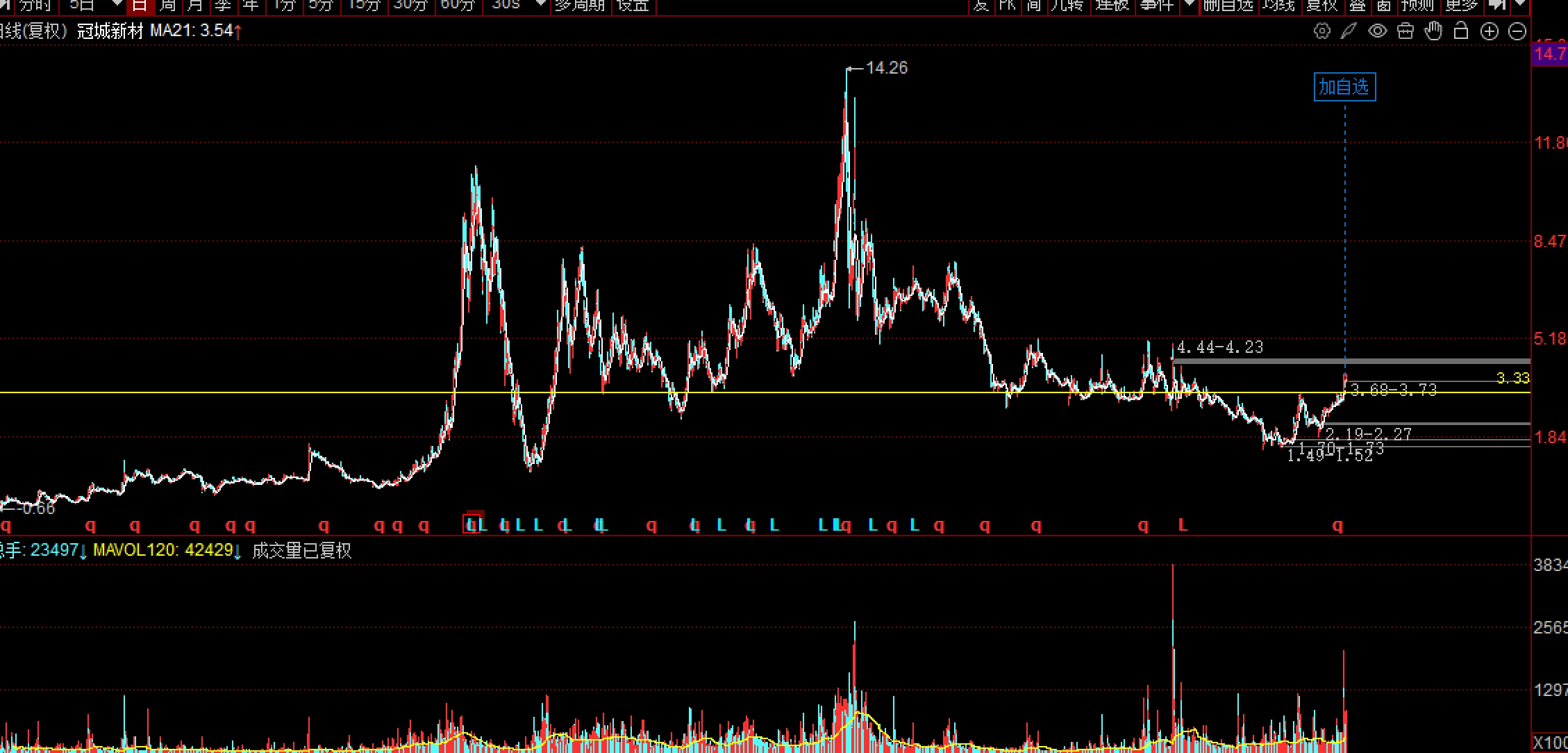Viewport: 1568px width, 753px height.
Task: Click the speaker icon in top toolbar
Action: coord(1498,5)
